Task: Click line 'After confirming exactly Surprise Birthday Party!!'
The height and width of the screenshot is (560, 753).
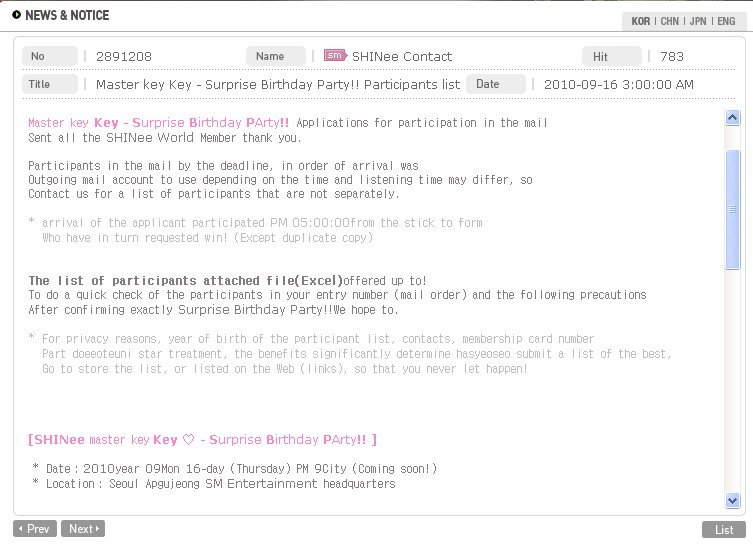Action: click(x=213, y=310)
